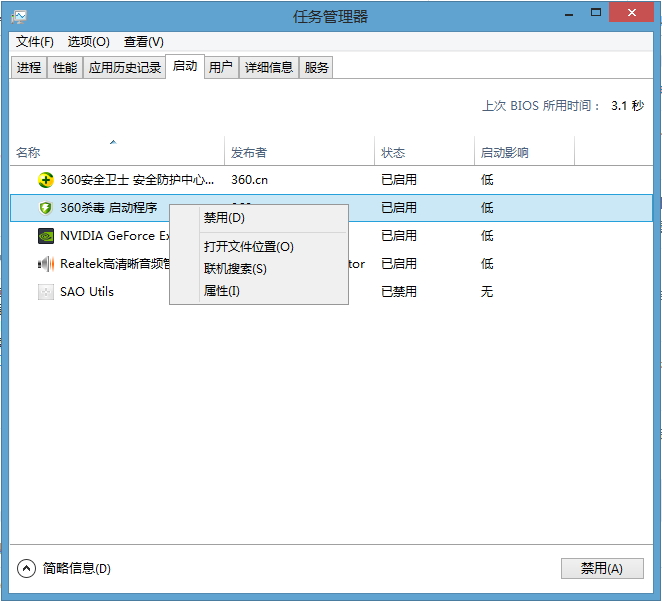This screenshot has width=662, height=602.
Task: Select the NVIDIA GeForce row name
Action: (x=114, y=236)
